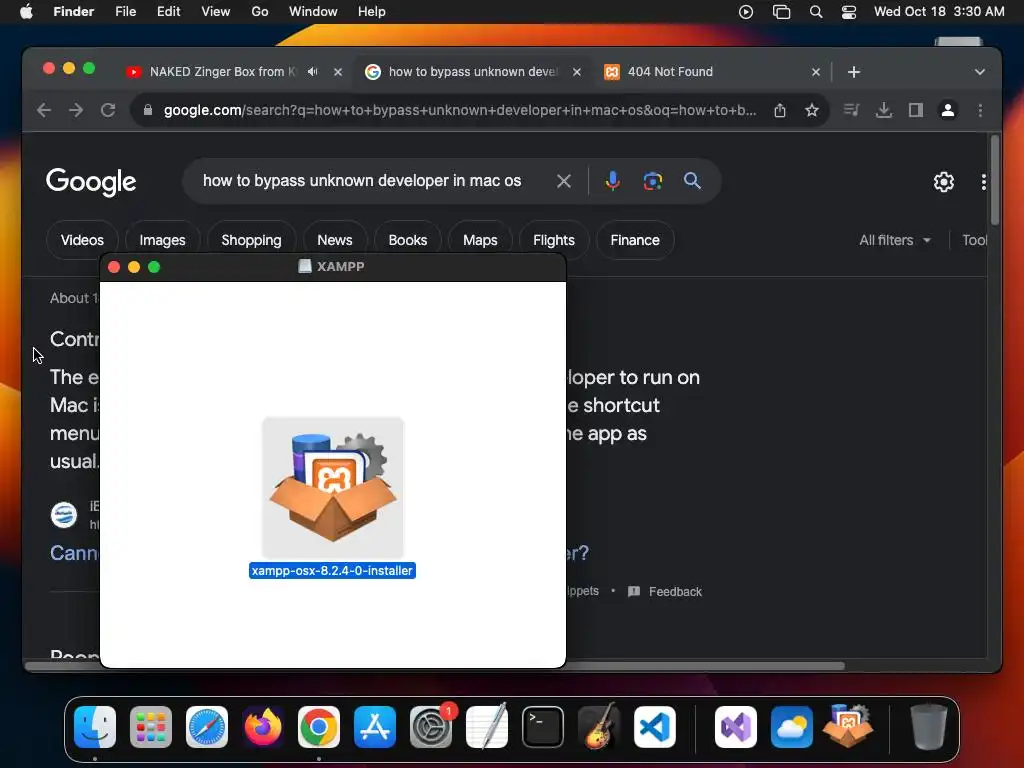Launch Finder from the Dock
1024x768 pixels.
(95, 727)
